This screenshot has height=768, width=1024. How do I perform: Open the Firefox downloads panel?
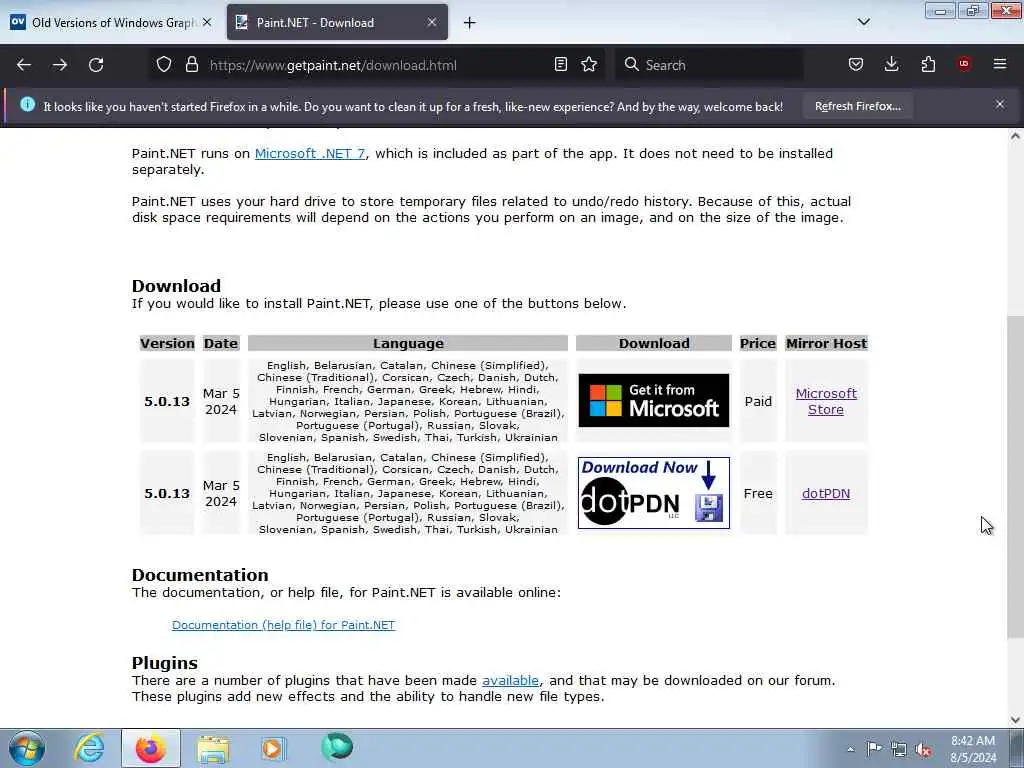point(891,64)
